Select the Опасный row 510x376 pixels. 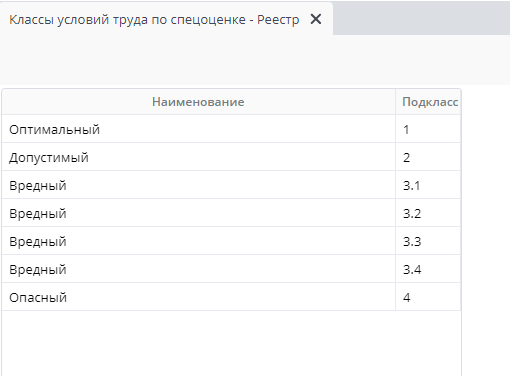point(231,297)
